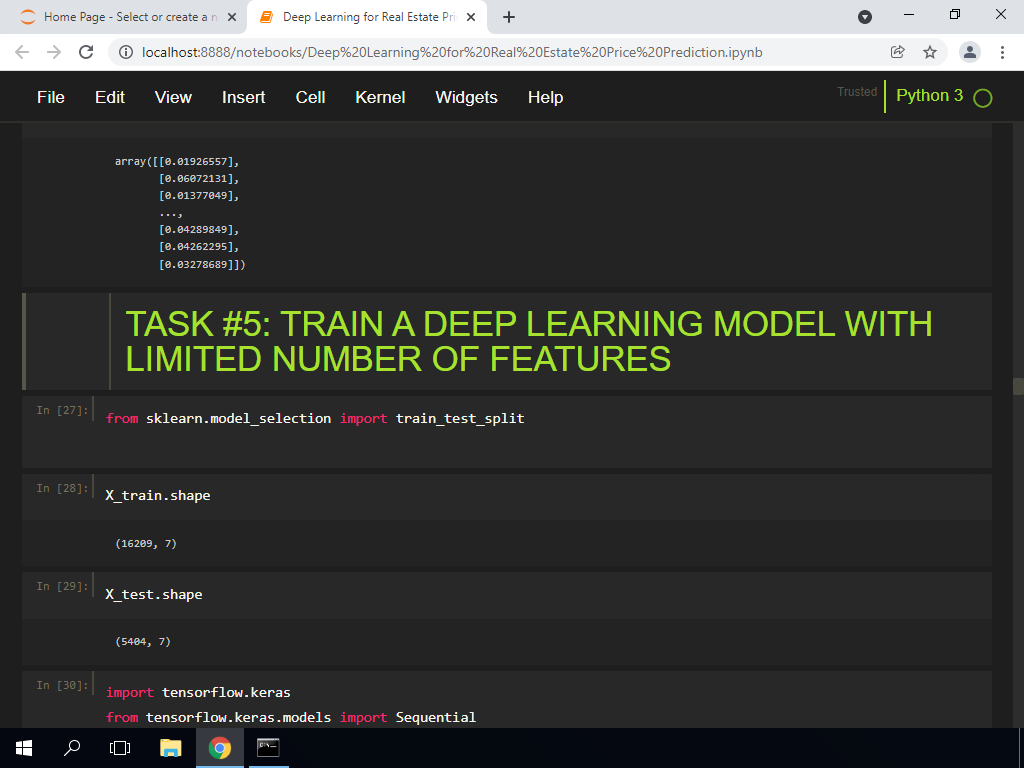Open Windows taskbar search
Image resolution: width=1024 pixels, height=768 pixels.
[72, 748]
